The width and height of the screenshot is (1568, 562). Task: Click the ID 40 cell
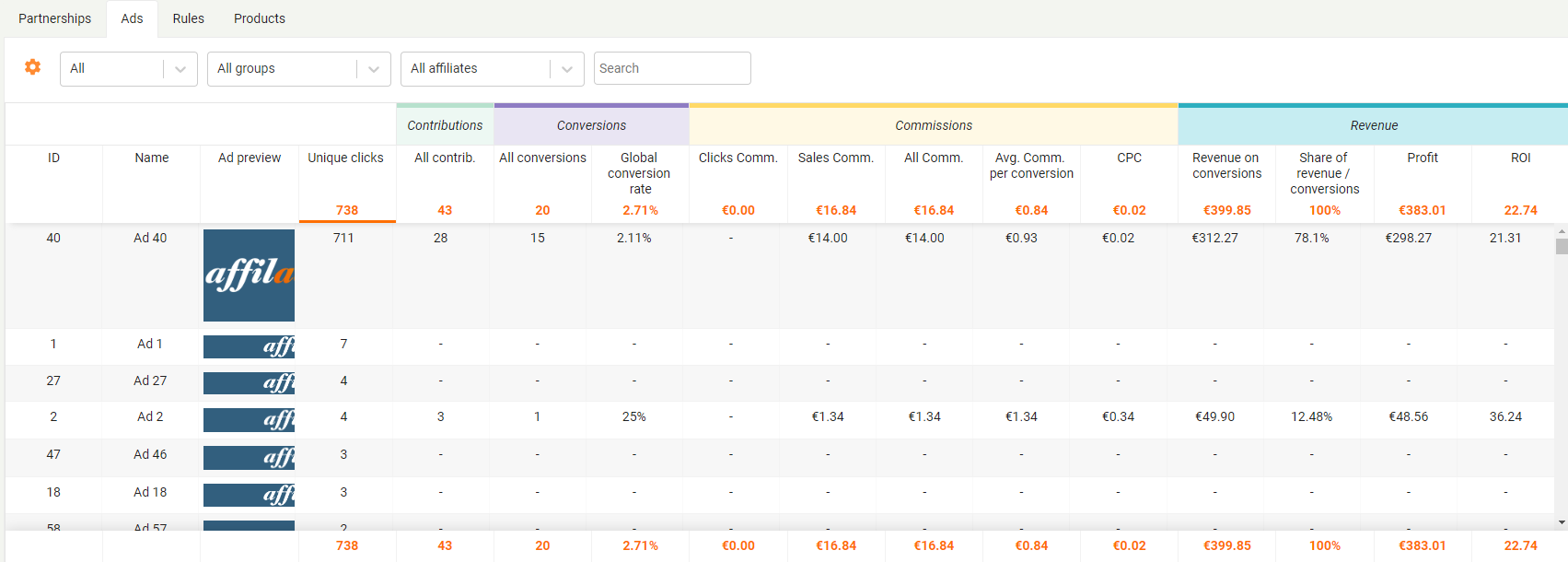(x=53, y=238)
